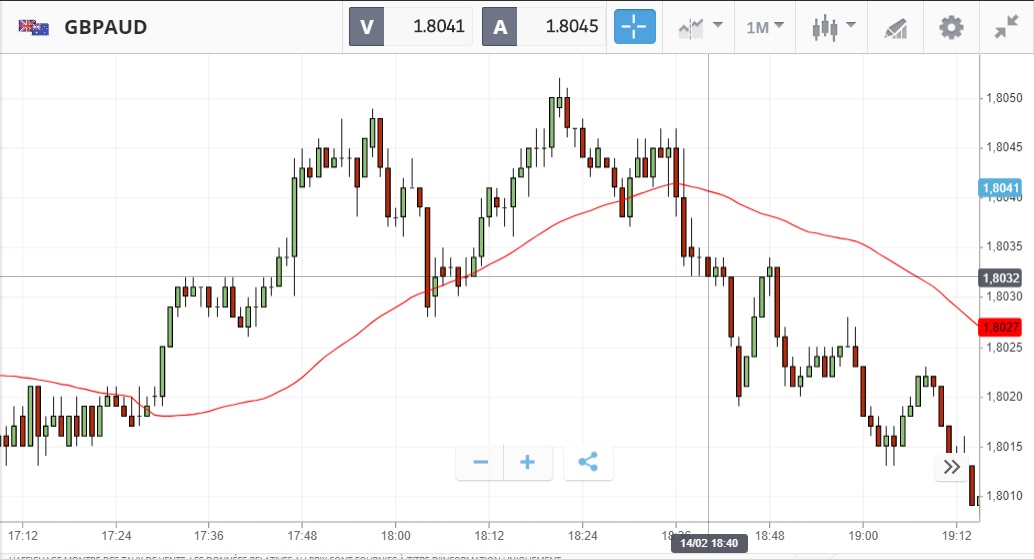
Task: Click the 18:00 time axis label
Action: tap(395, 535)
